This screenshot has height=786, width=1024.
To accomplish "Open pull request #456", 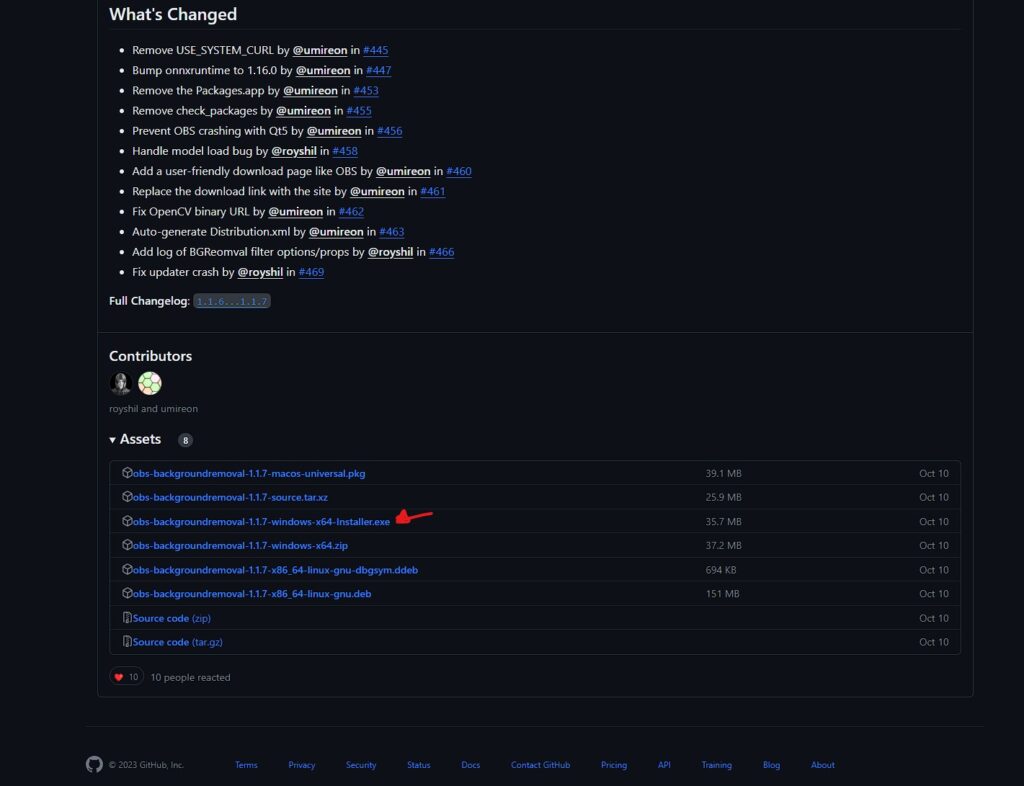I will click(x=389, y=131).
